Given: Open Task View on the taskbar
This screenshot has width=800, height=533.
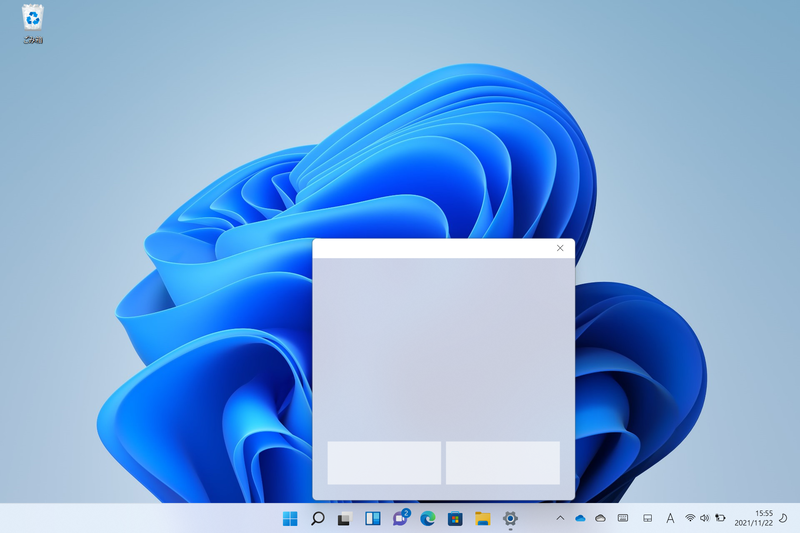Looking at the screenshot, I should (345, 519).
